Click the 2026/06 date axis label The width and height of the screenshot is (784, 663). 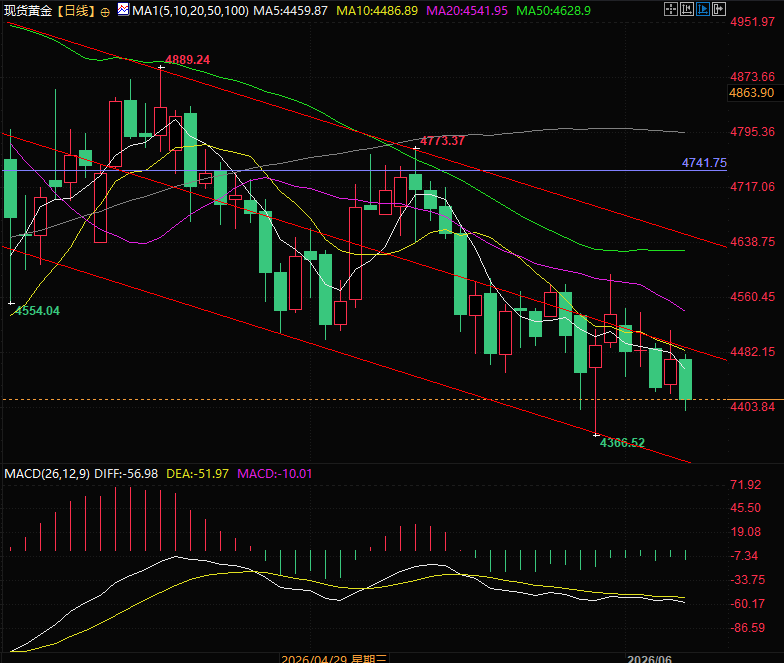650,658
